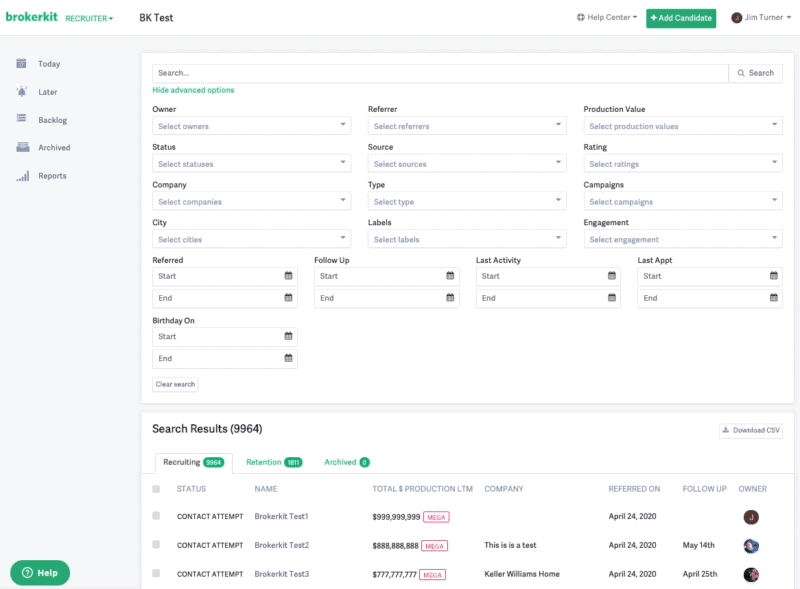Click the download icon beside Download CSV
Viewport: 800px width, 589px height.
click(x=726, y=430)
